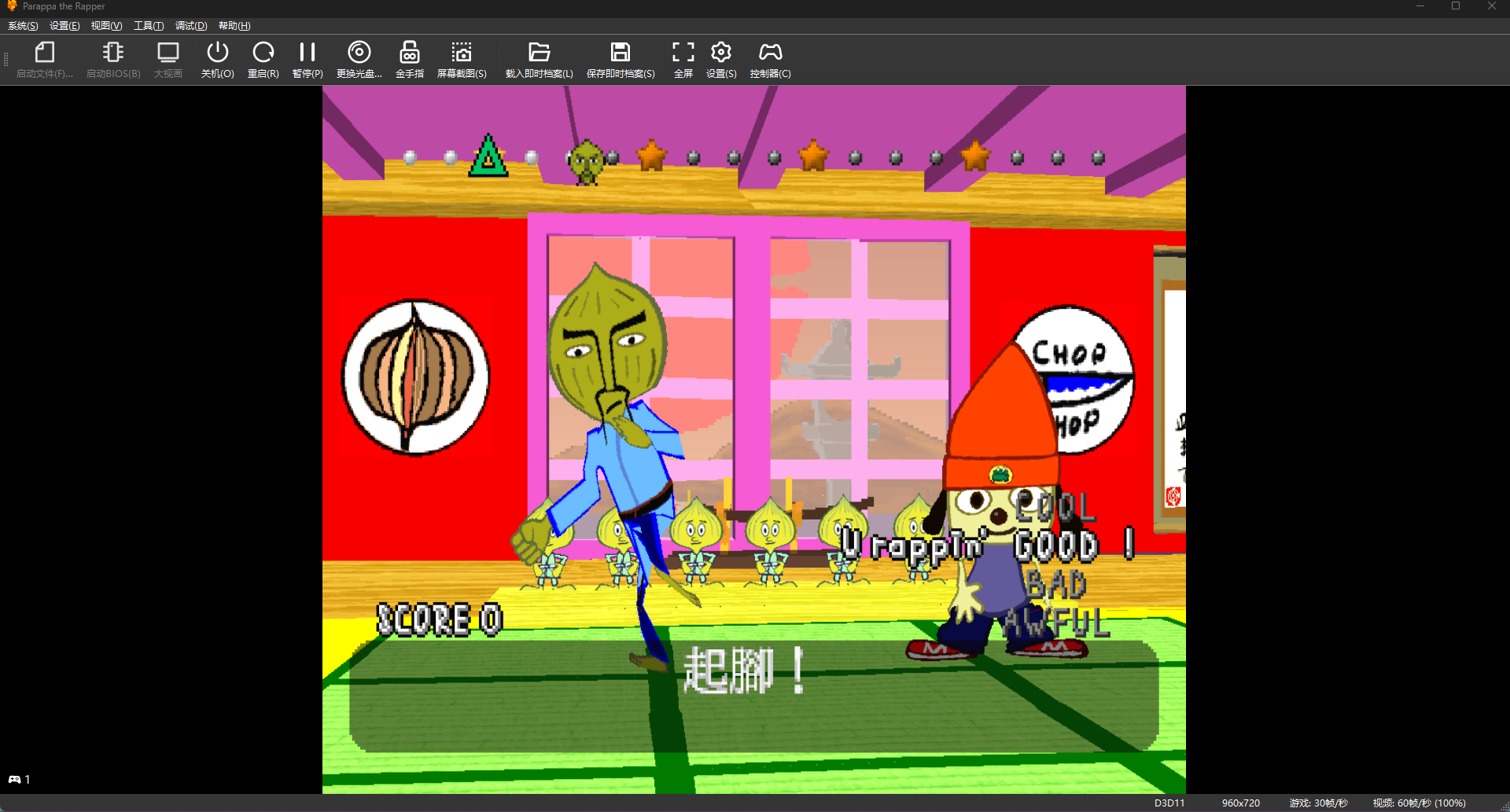Image resolution: width=1510 pixels, height=812 pixels.
Task: Click the onion emblem on the wall
Action: 415,377
